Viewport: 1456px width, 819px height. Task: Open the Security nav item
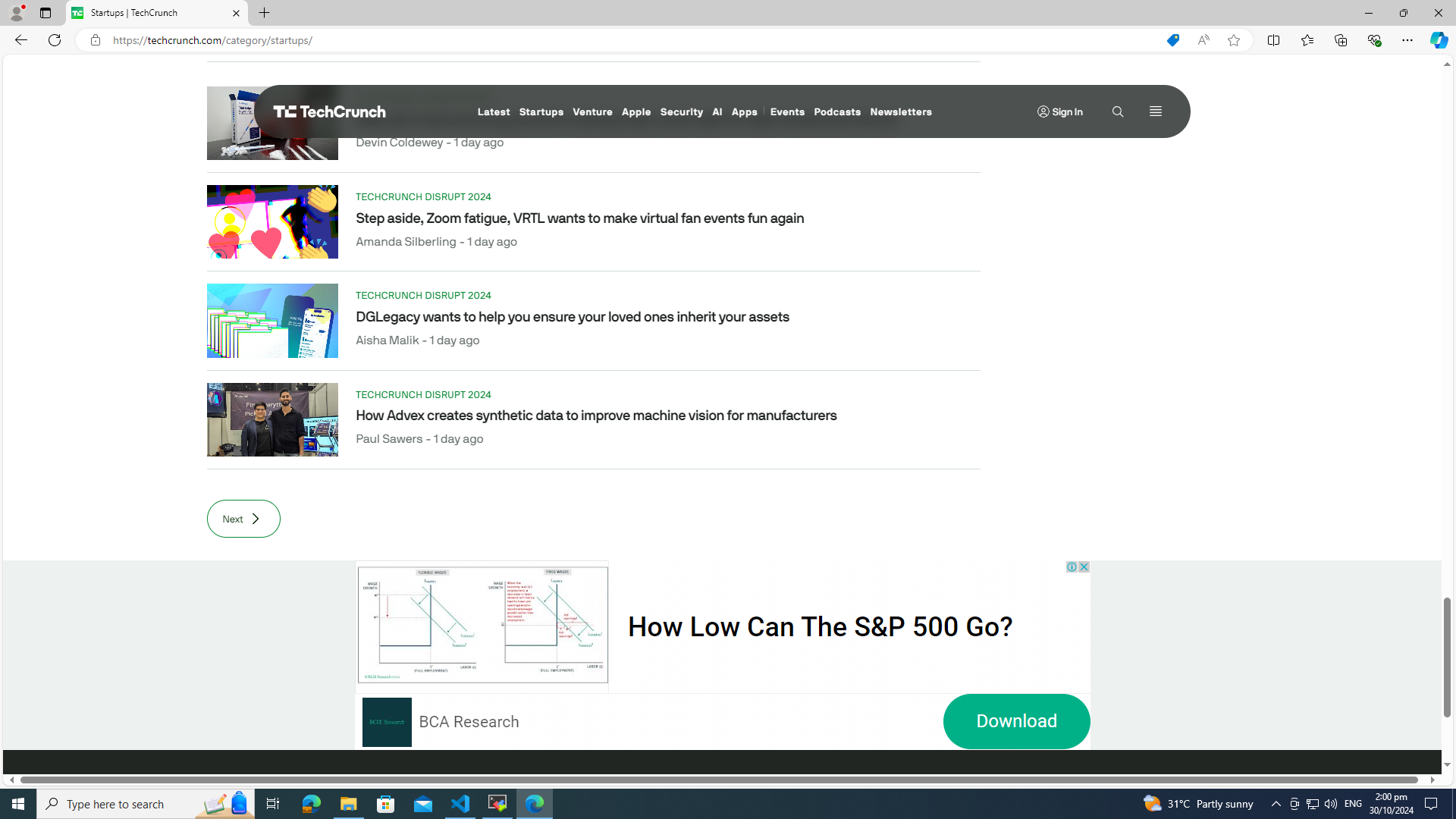[x=681, y=111]
